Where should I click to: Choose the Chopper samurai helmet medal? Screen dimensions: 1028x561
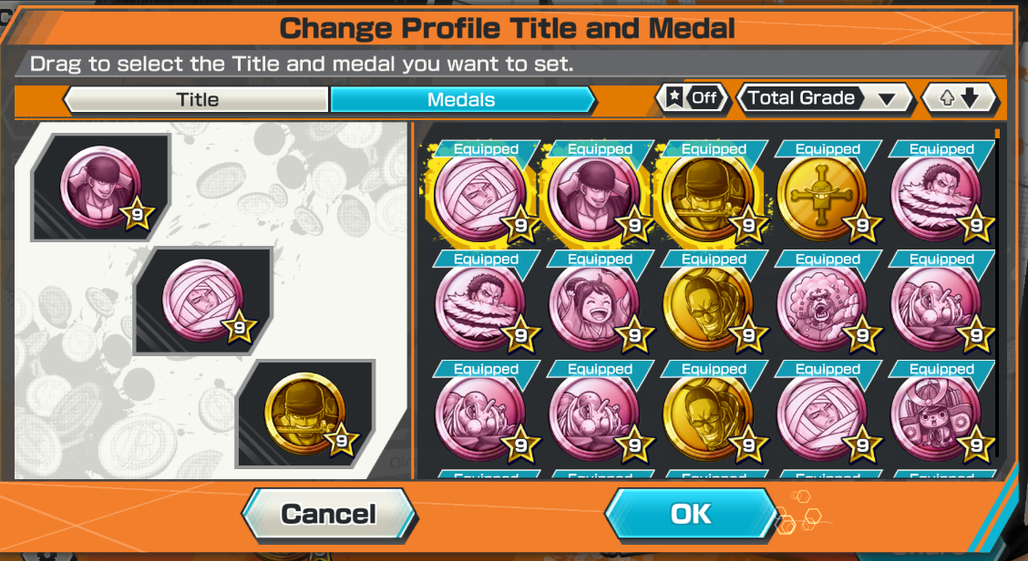(935, 417)
